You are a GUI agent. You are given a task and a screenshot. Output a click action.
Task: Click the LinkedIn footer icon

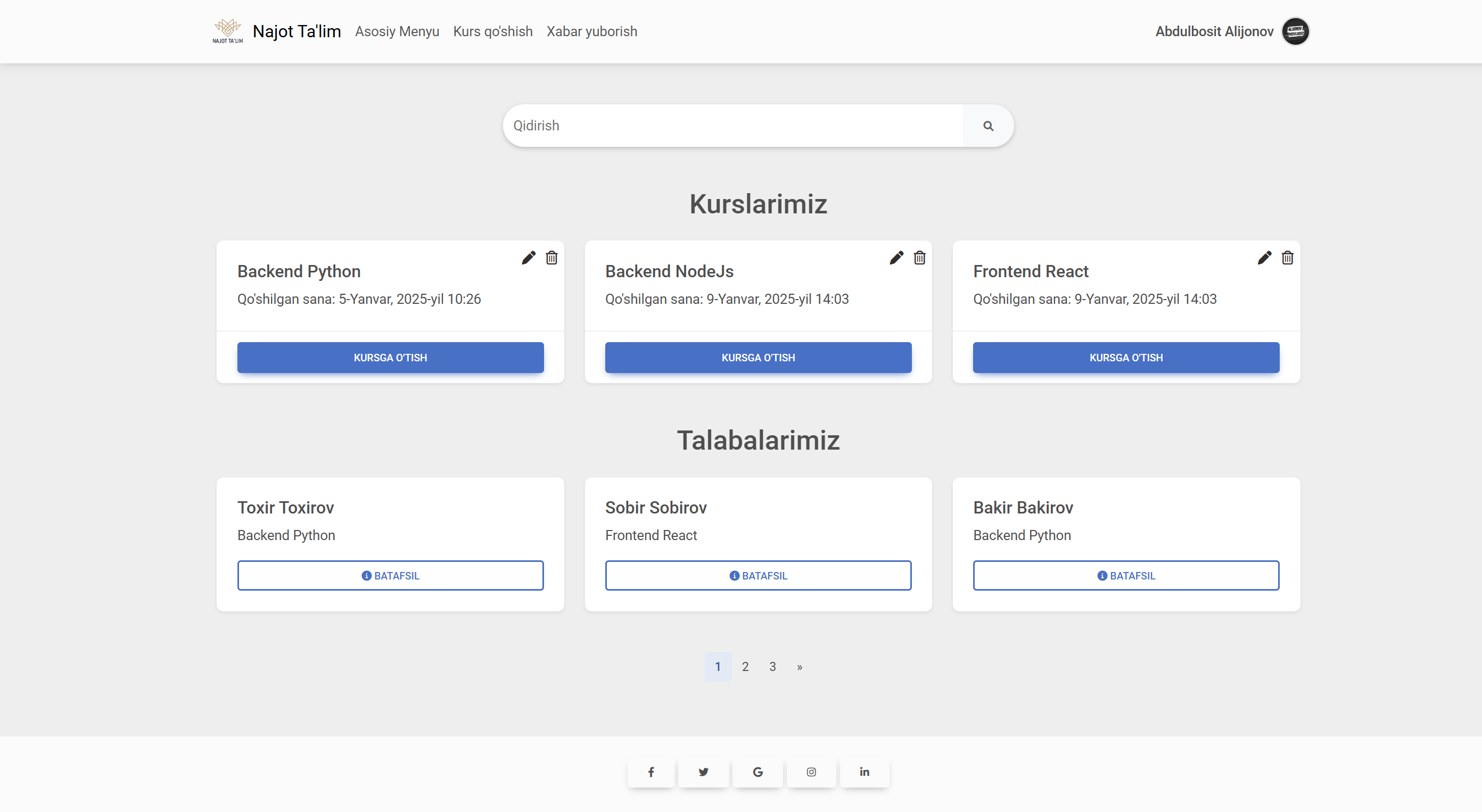[x=864, y=772]
